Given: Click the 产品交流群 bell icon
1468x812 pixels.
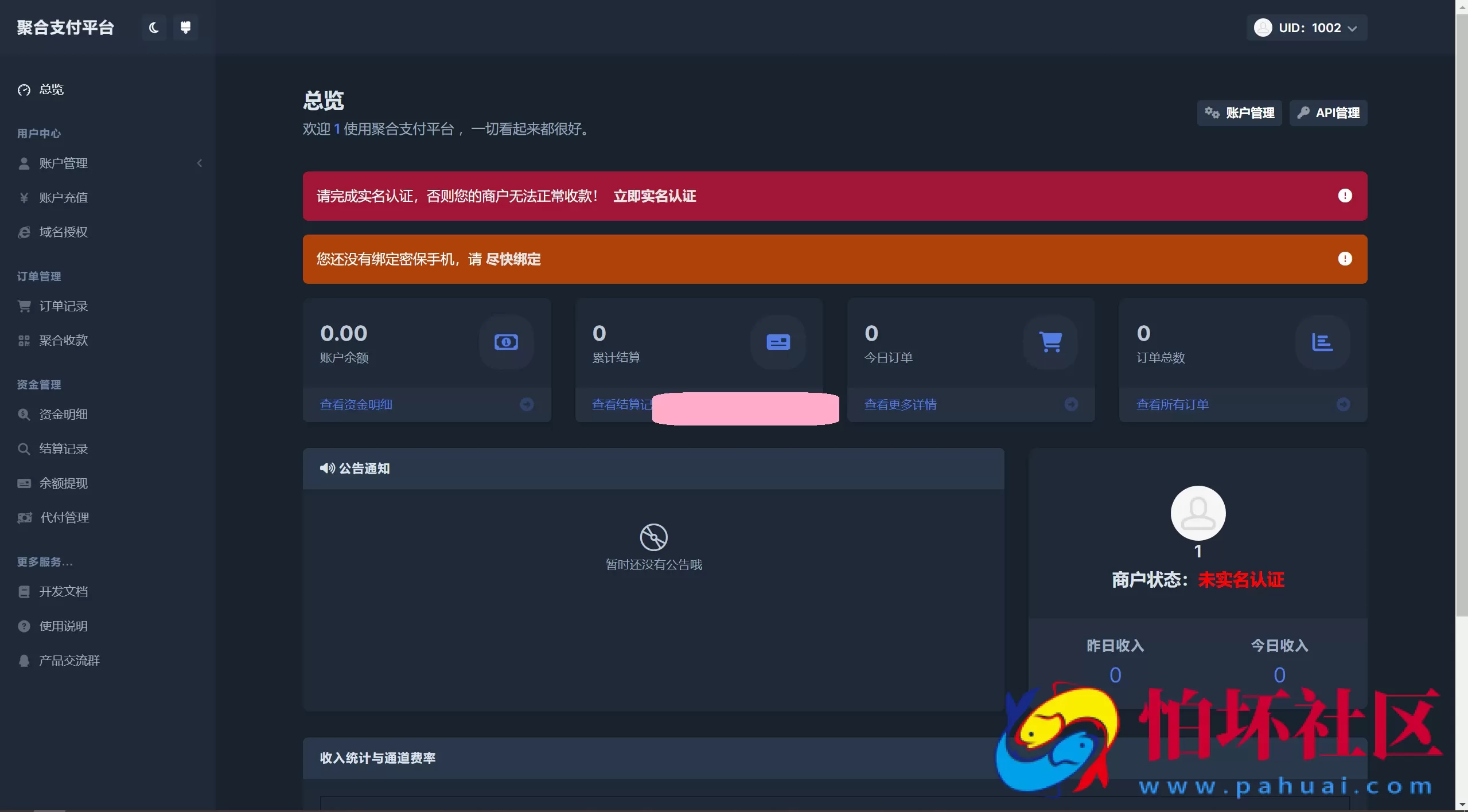Looking at the screenshot, I should (24, 660).
